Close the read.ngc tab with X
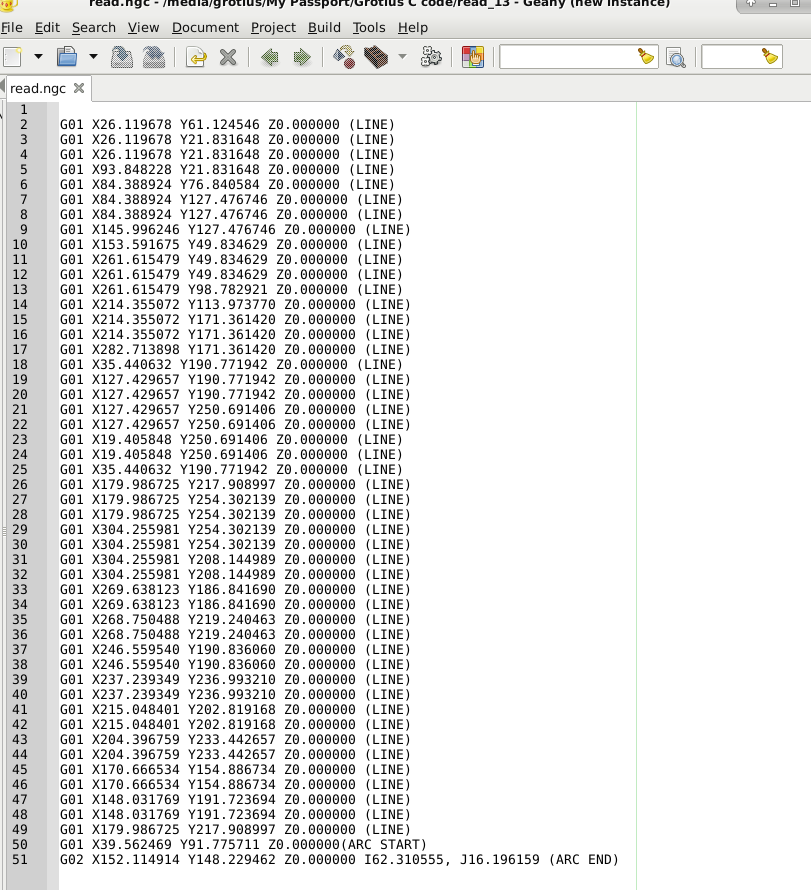This screenshot has height=890, width=811. (79, 88)
